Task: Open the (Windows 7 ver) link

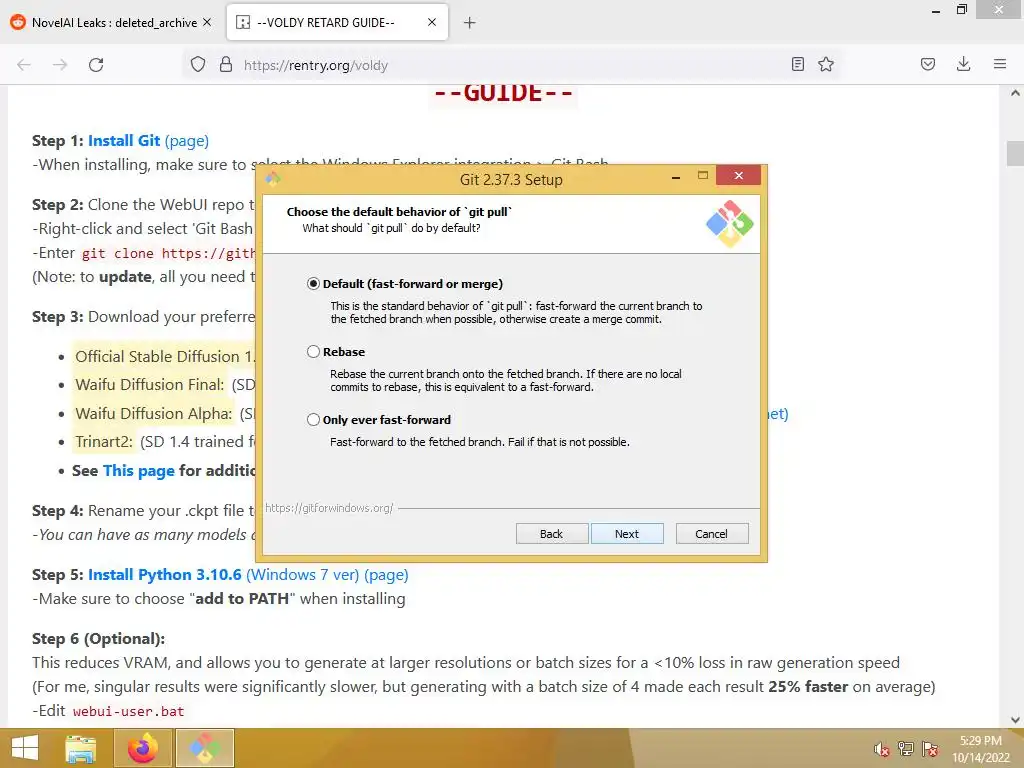Action: pyautogui.click(x=302, y=575)
